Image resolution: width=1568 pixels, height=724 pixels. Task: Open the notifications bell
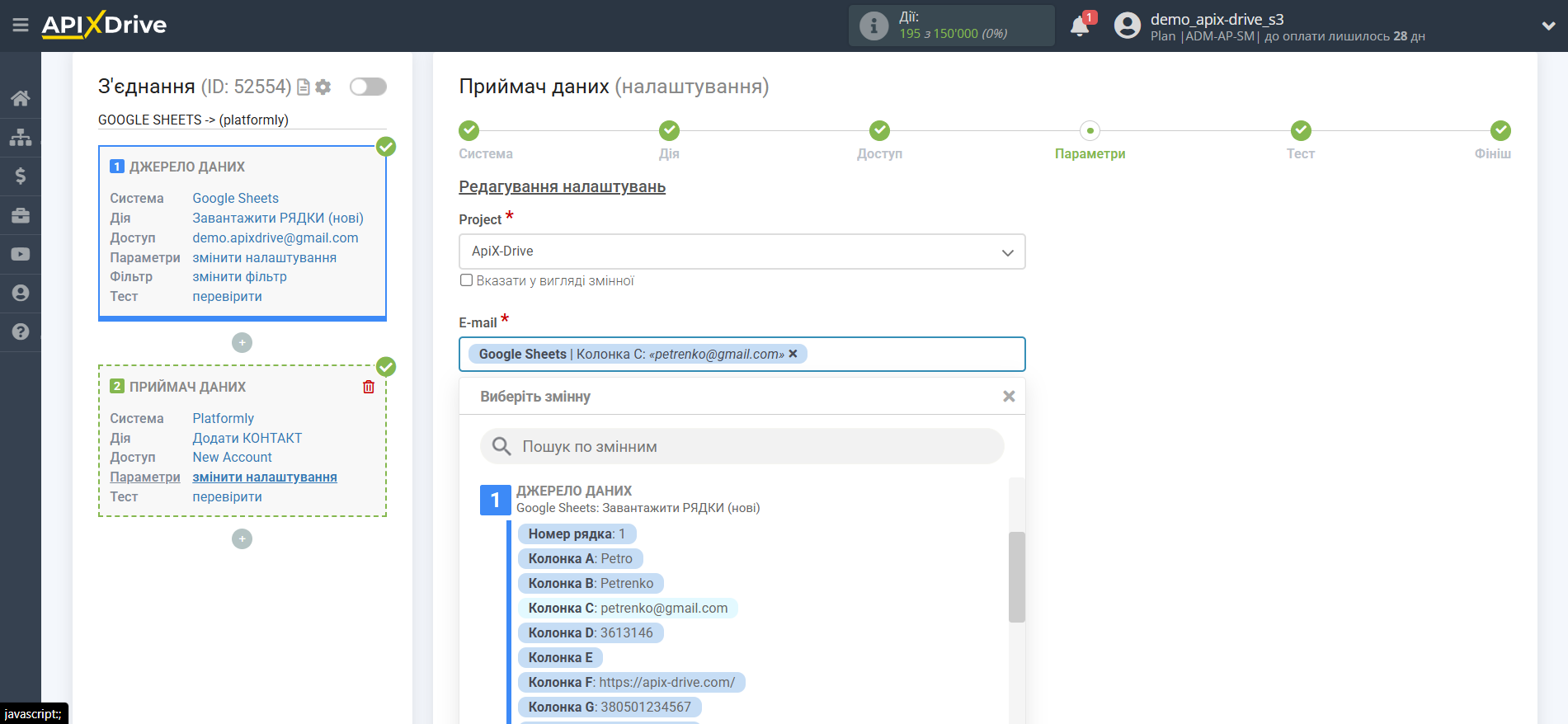click(x=1080, y=26)
